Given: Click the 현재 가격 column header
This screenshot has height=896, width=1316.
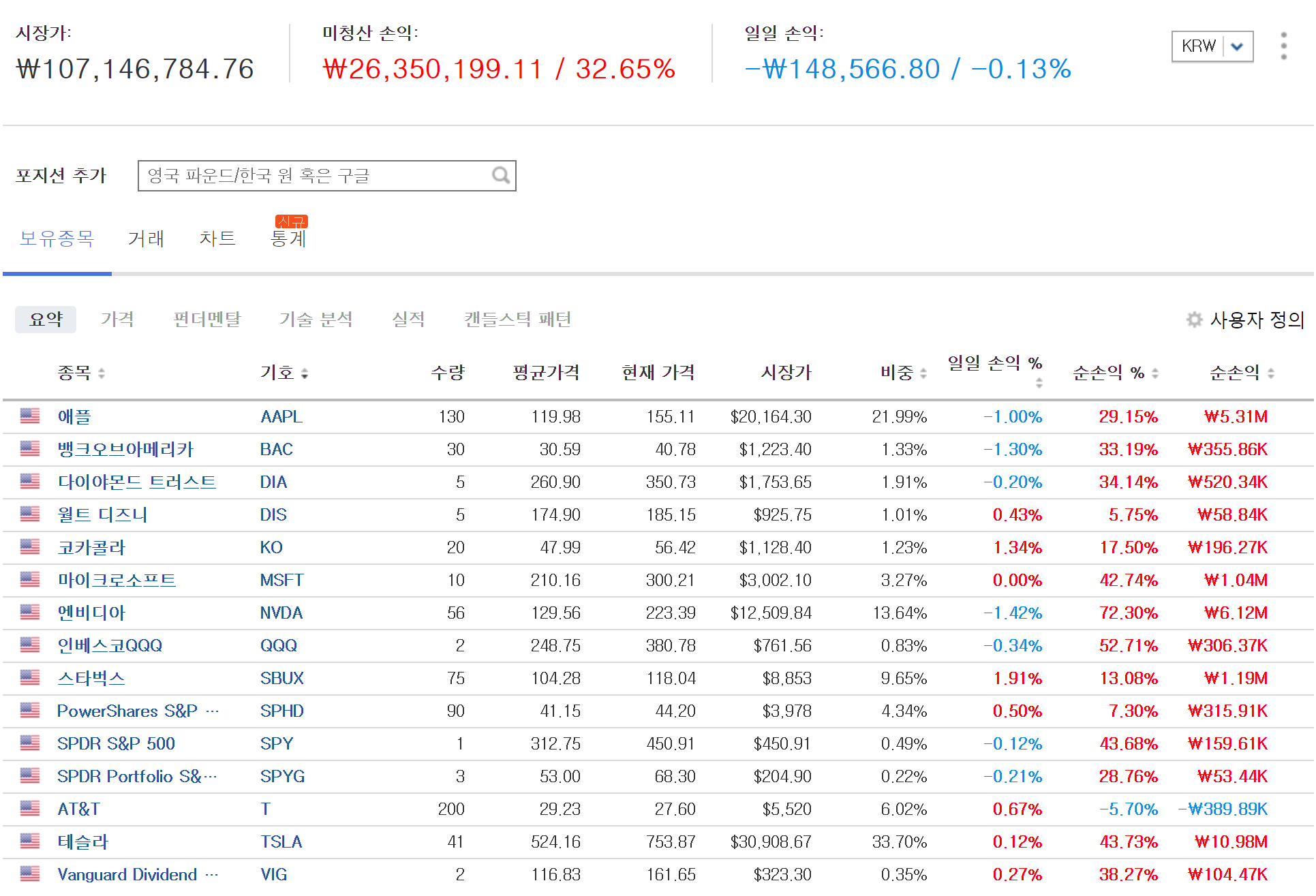Looking at the screenshot, I should click(658, 373).
